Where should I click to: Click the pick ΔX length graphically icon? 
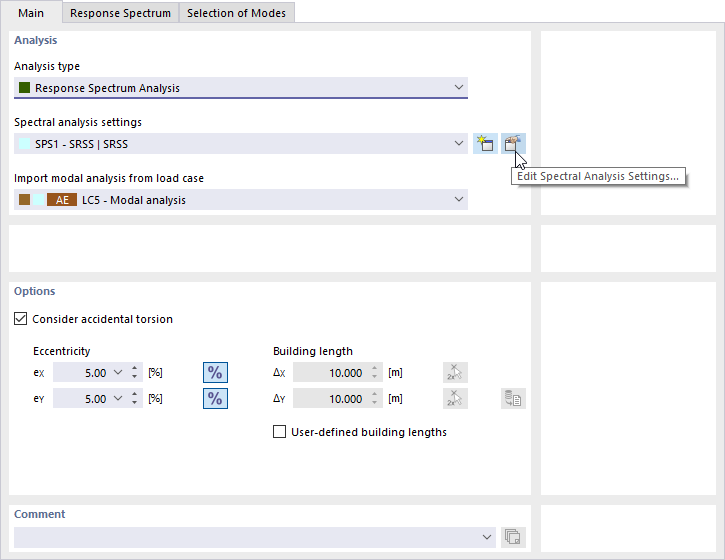coord(455,373)
